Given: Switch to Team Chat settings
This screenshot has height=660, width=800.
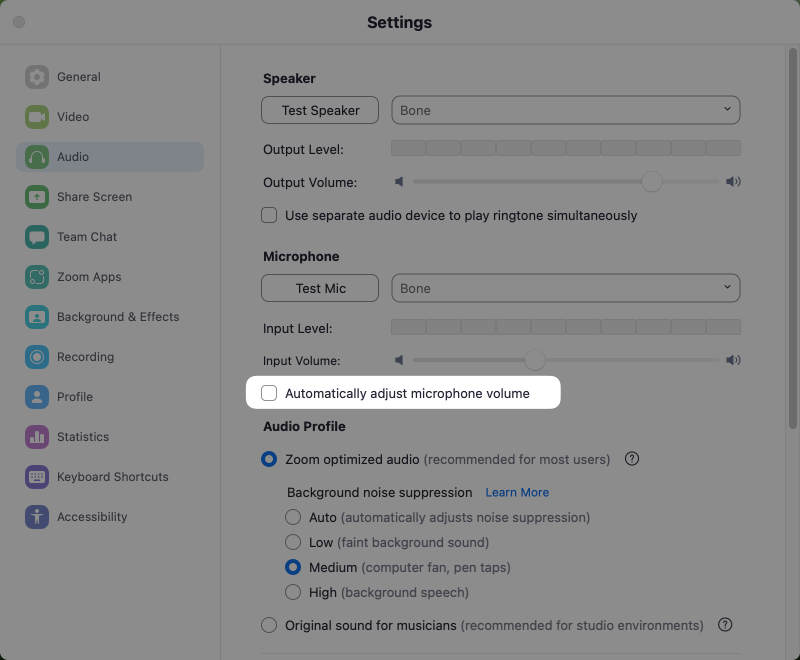Looking at the screenshot, I should coord(110,237).
